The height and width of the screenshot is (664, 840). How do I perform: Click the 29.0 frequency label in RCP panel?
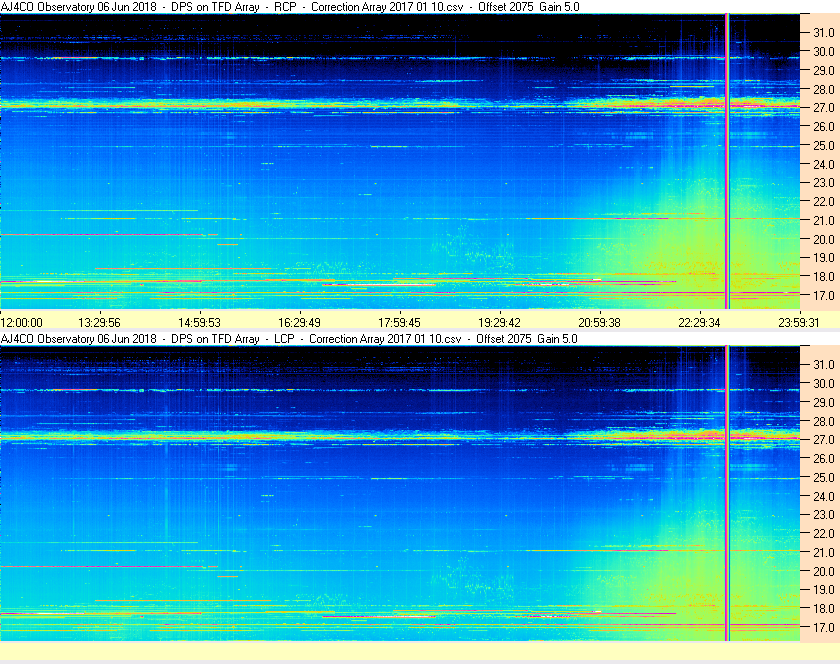pyautogui.click(x=824, y=70)
